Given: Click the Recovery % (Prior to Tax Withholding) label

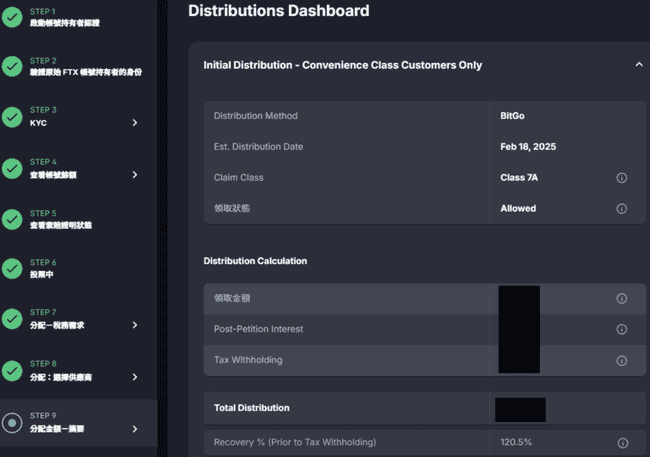Looking at the screenshot, I should click(x=295, y=442).
